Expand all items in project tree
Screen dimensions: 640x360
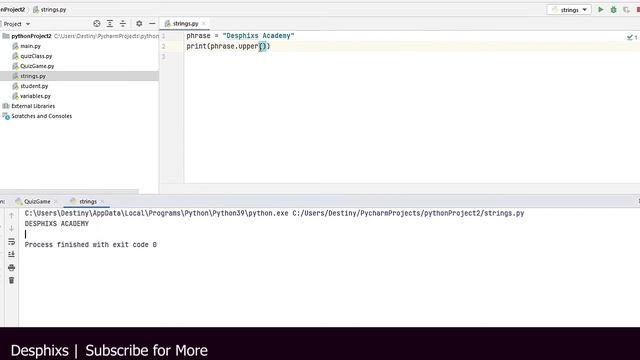click(110, 24)
